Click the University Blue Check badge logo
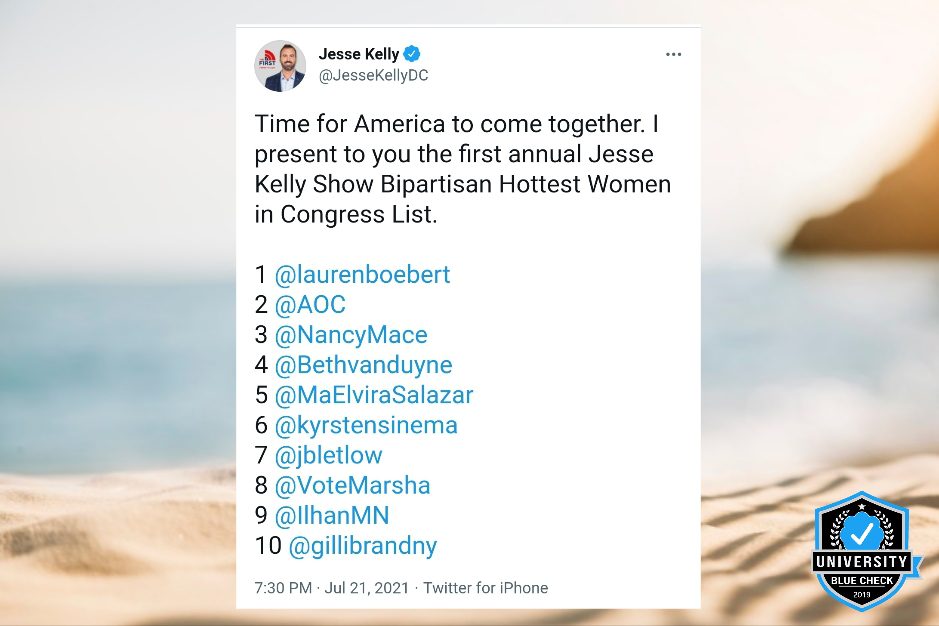The height and width of the screenshot is (626, 939). (x=862, y=551)
